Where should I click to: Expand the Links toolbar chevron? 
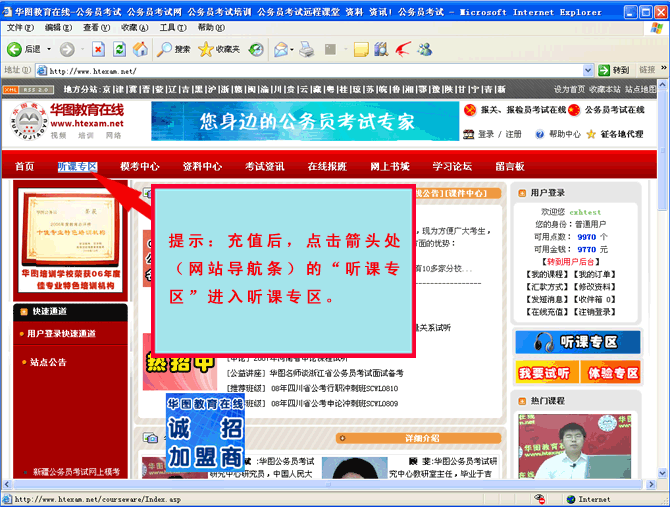(664, 68)
